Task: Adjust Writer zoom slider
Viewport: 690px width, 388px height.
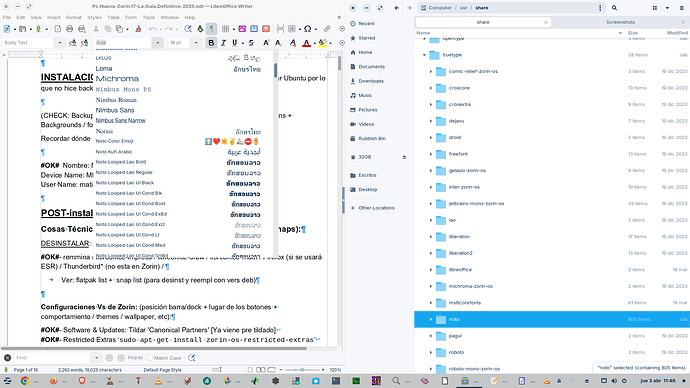Action: click(302, 370)
